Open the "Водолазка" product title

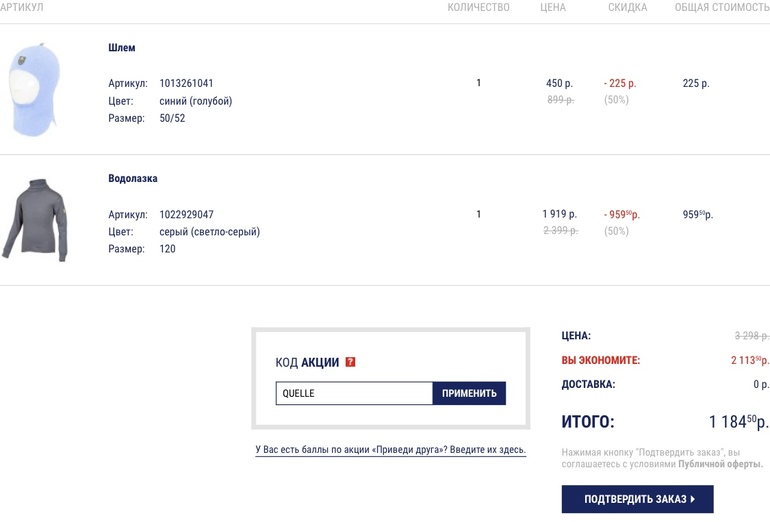coord(133,179)
